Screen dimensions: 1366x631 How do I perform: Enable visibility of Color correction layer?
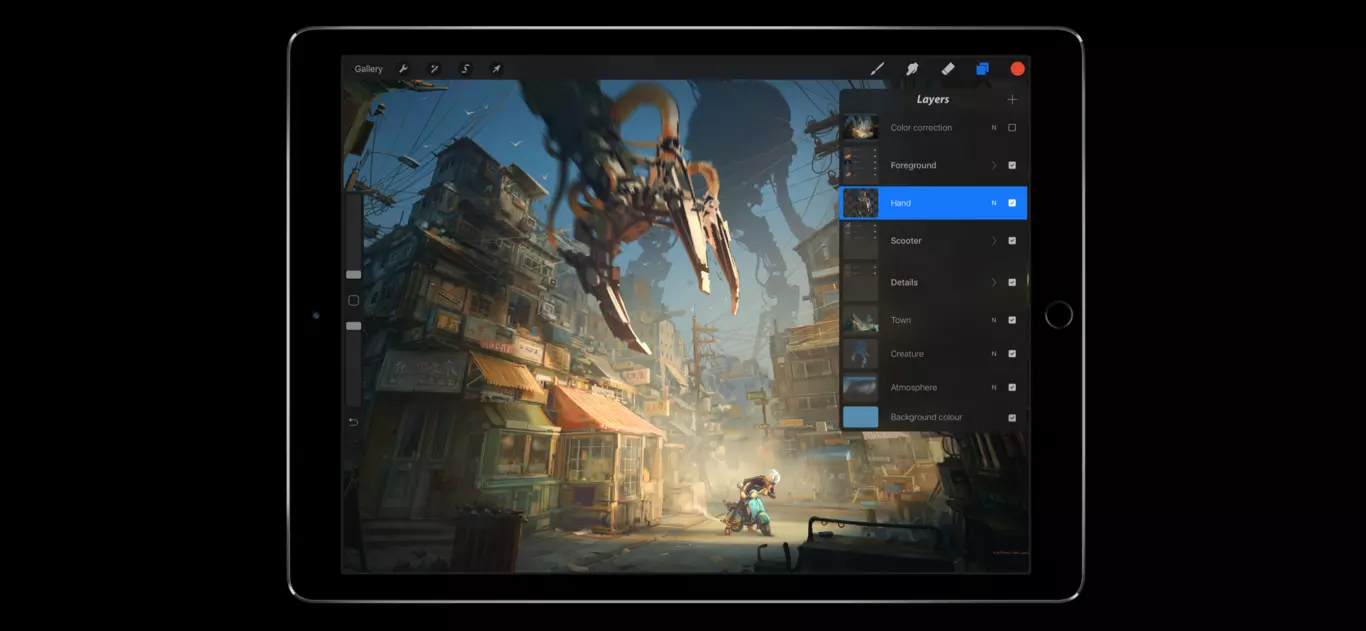click(1012, 128)
